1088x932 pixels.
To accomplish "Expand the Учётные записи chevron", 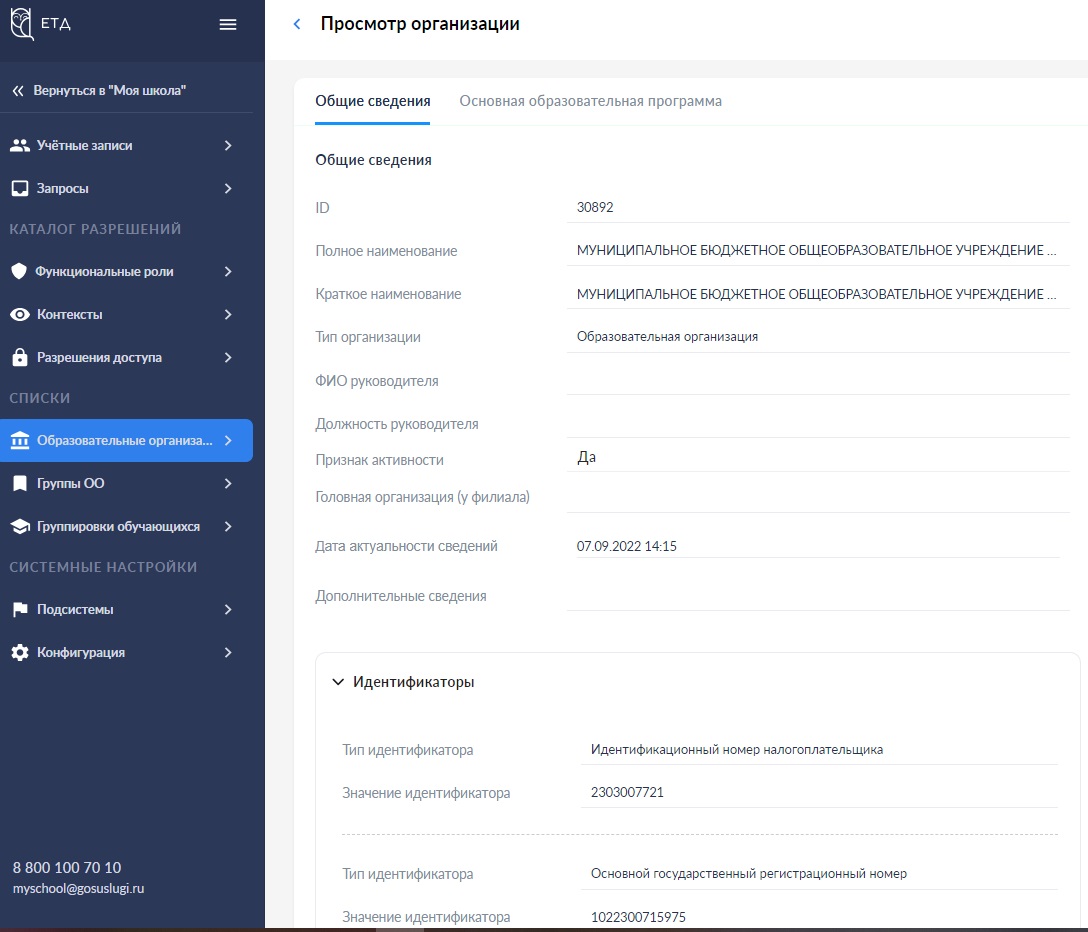I will pos(228,145).
